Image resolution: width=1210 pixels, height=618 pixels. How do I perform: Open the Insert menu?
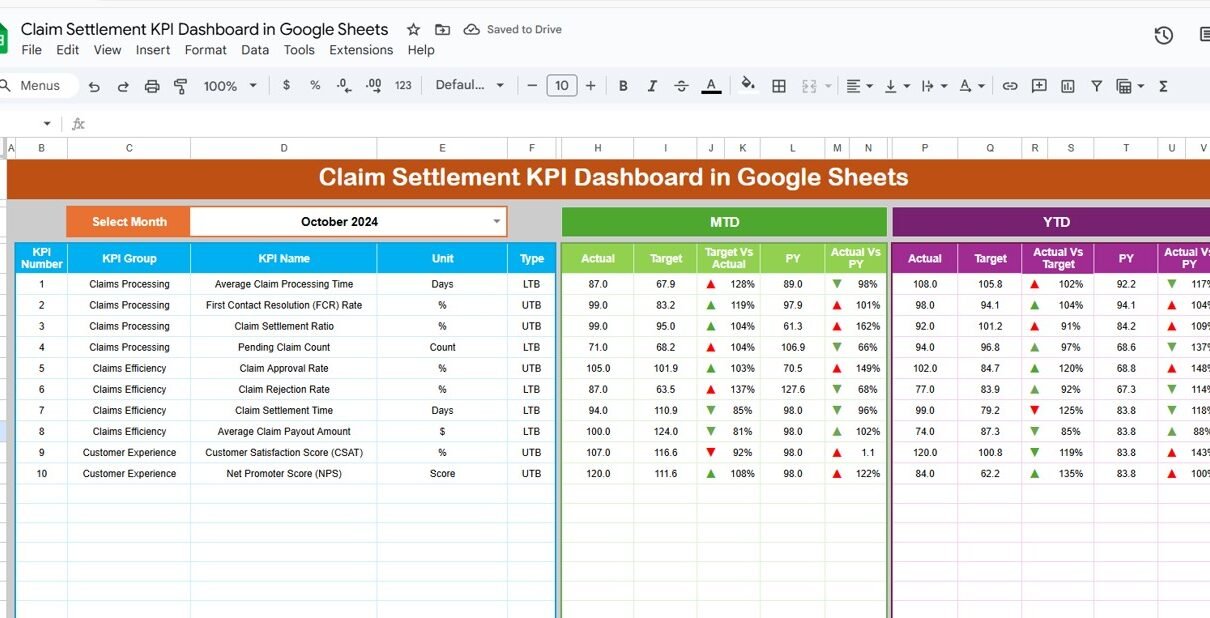pyautogui.click(x=153, y=50)
